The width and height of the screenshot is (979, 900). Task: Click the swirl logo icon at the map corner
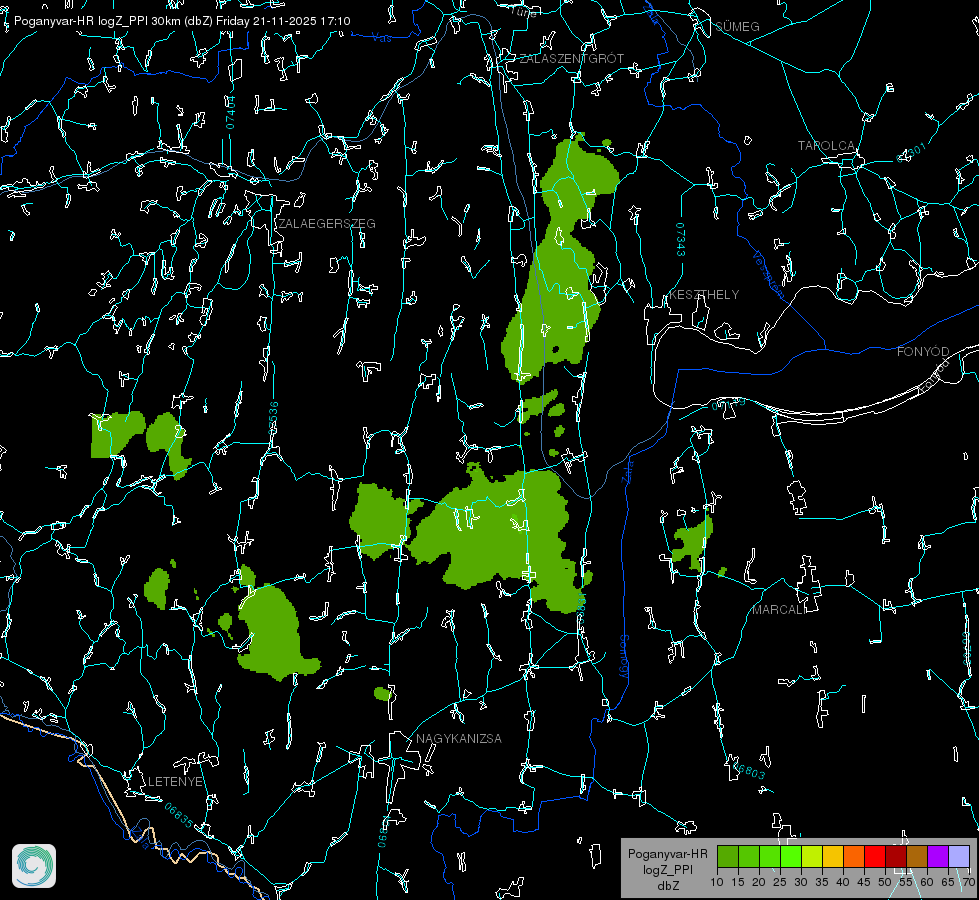34,866
